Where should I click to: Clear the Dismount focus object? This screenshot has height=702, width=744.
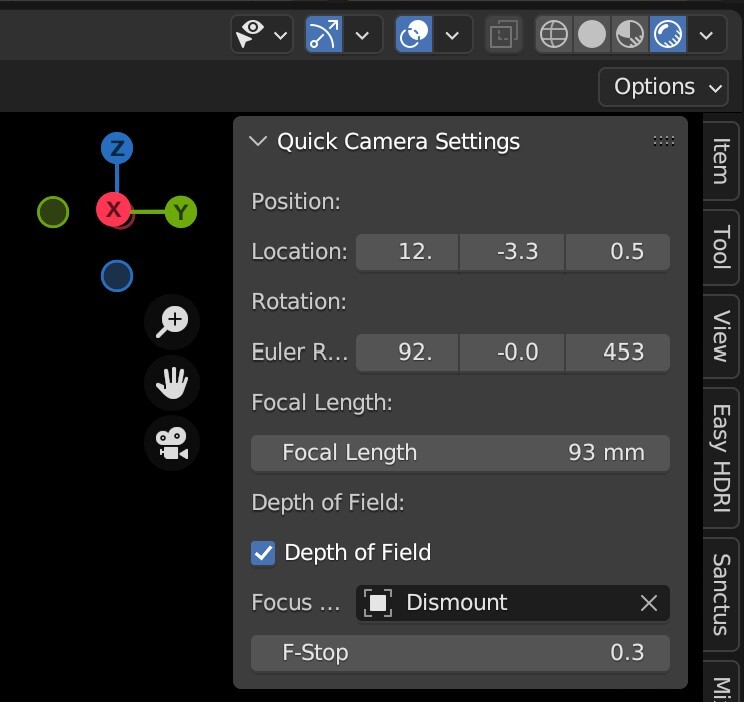[649, 603]
